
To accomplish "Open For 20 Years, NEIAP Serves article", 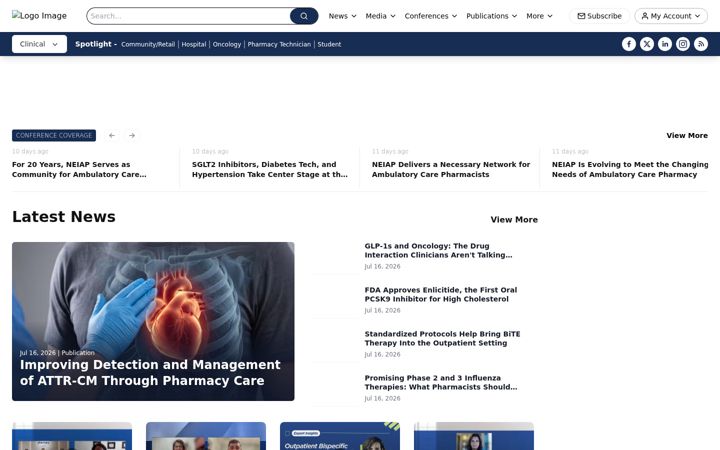I will click(79, 169).
